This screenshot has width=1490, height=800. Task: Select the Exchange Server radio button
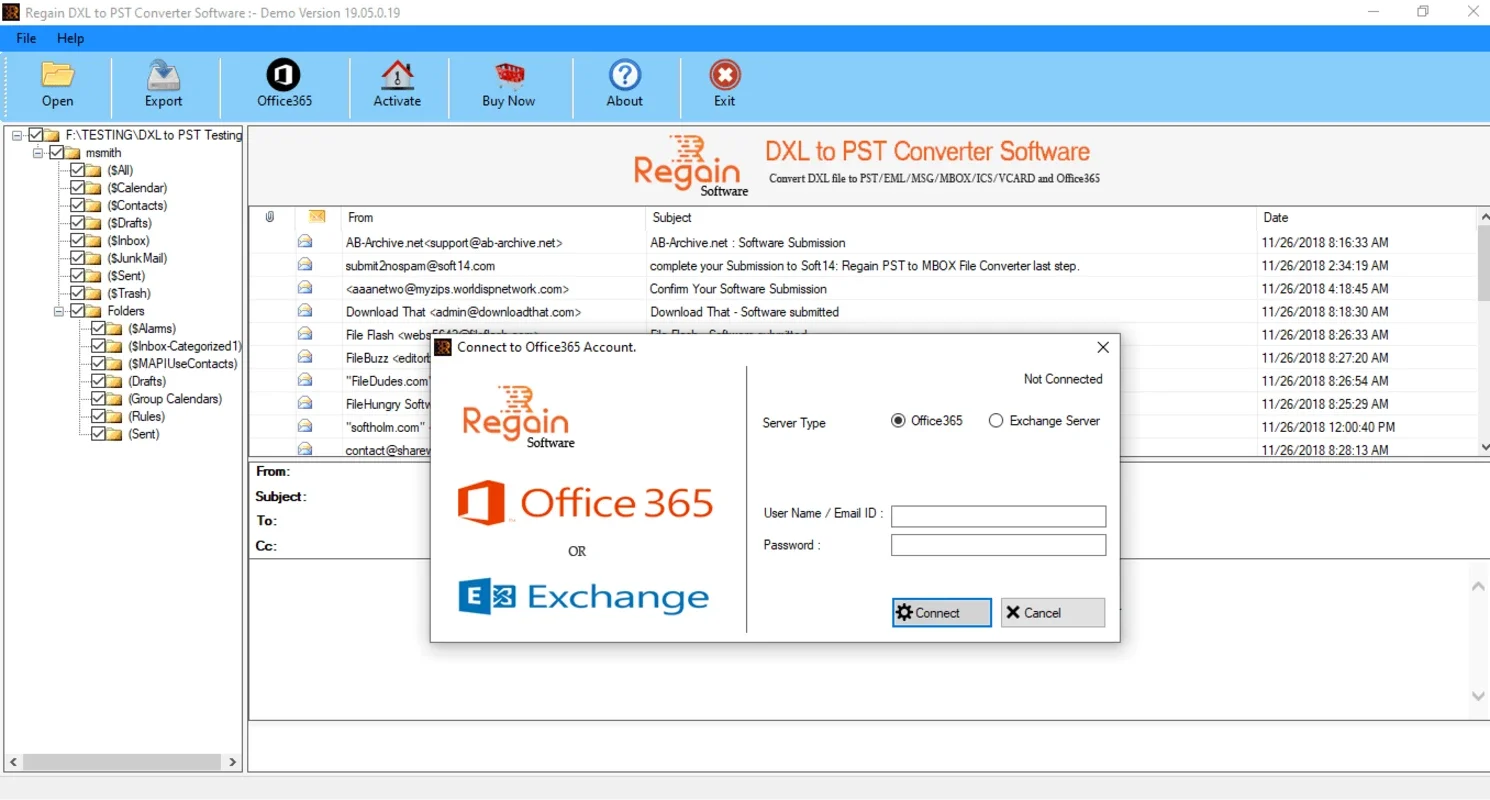[x=996, y=421]
